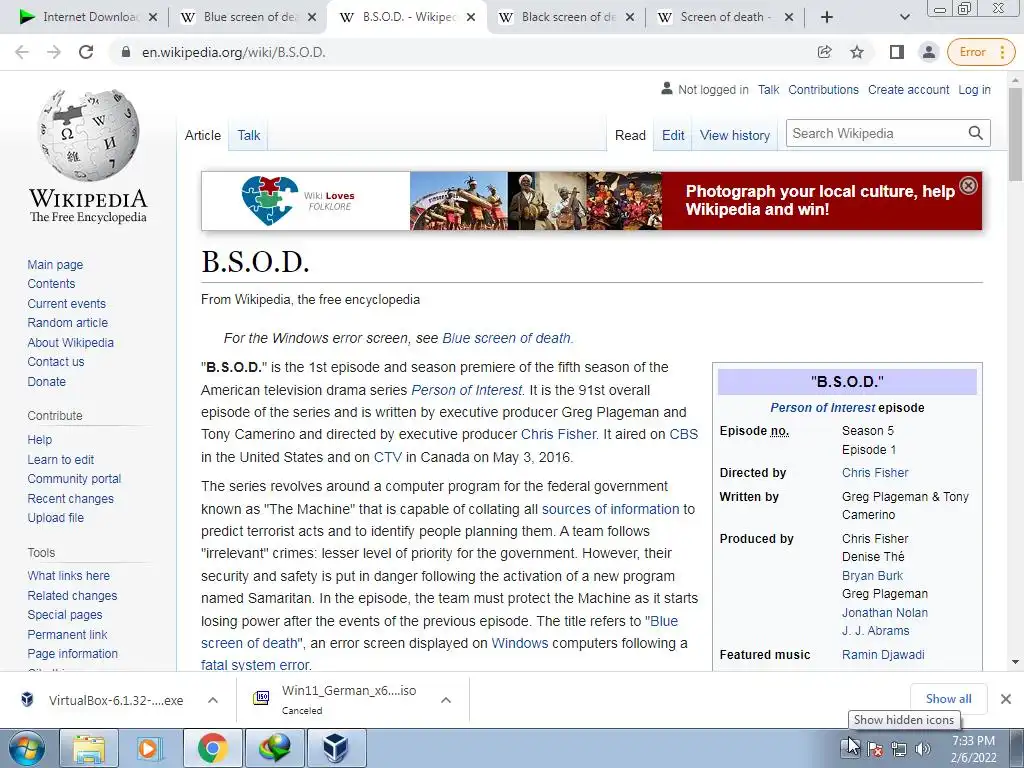Open the browser side panel icon
This screenshot has height=768, width=1024.
[897, 52]
